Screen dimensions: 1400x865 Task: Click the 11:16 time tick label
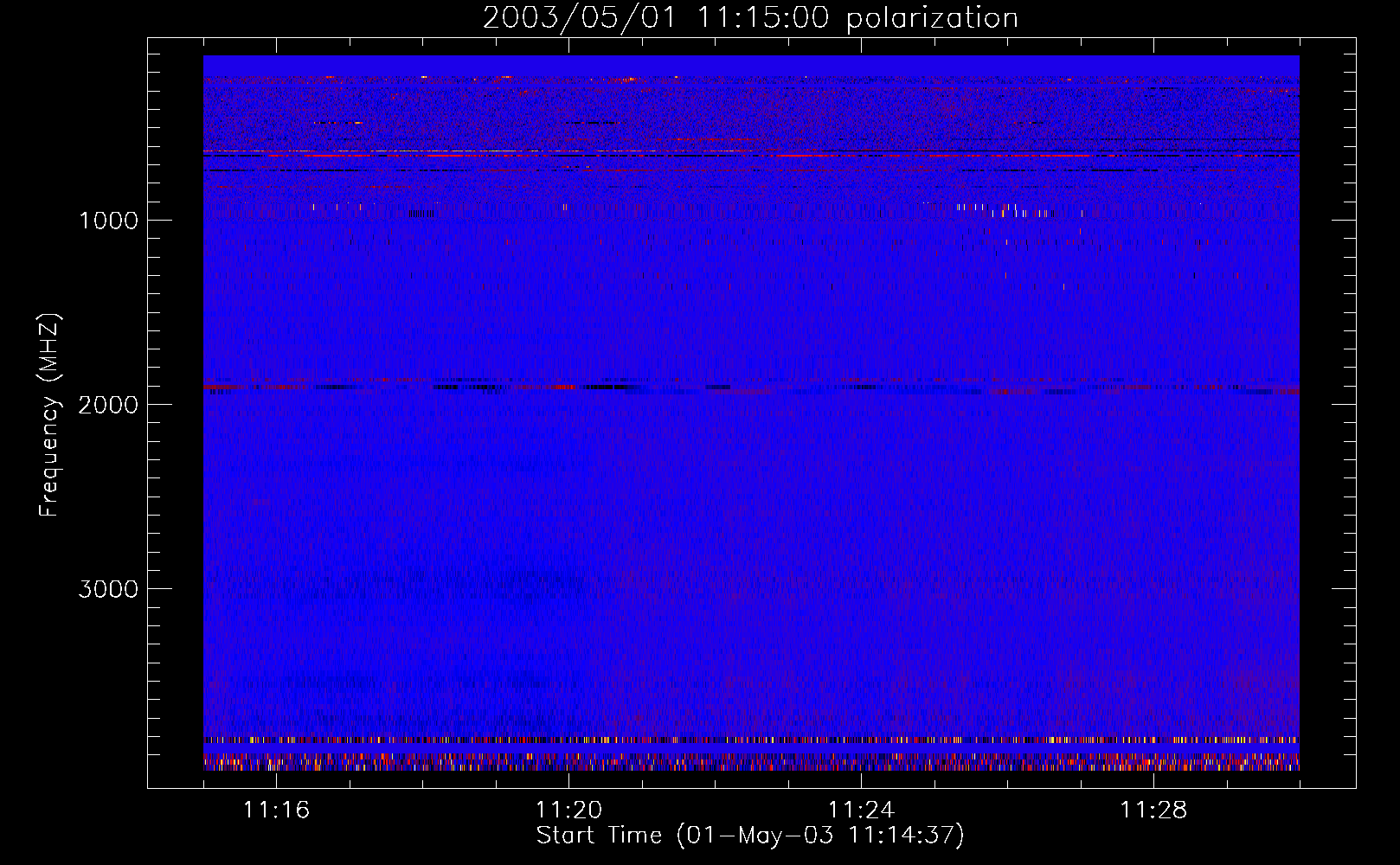pos(276,811)
